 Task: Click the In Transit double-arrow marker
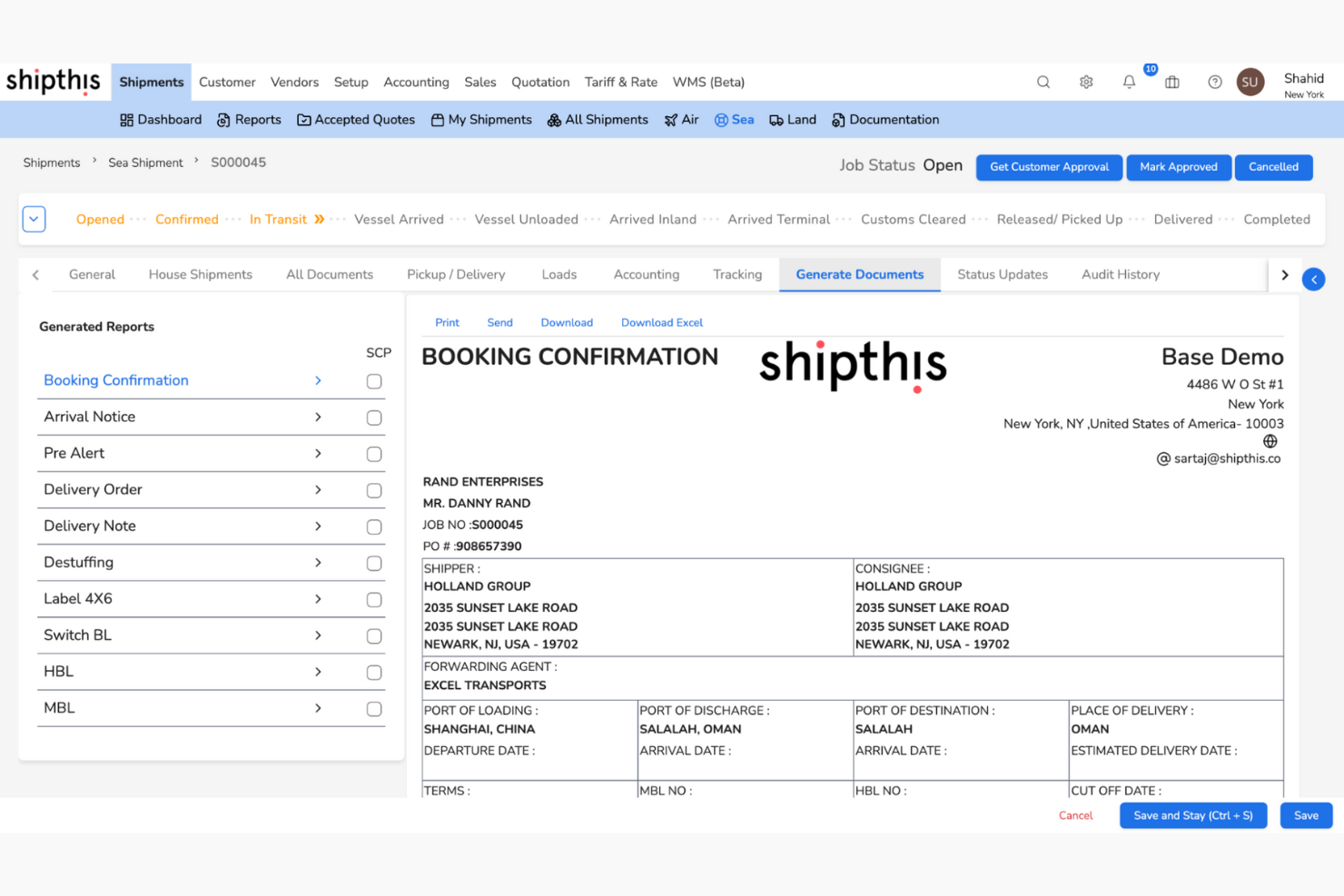pyautogui.click(x=319, y=219)
